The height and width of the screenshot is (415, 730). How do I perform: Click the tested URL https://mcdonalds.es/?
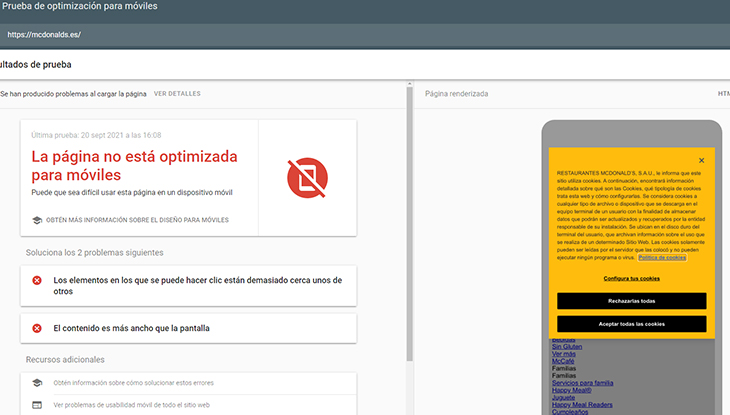click(44, 34)
